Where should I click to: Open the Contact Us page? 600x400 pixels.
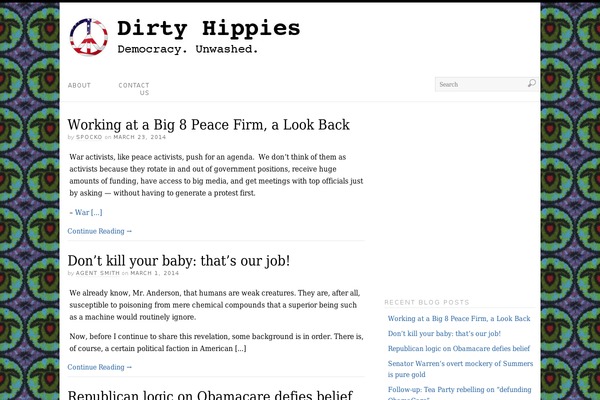point(134,89)
